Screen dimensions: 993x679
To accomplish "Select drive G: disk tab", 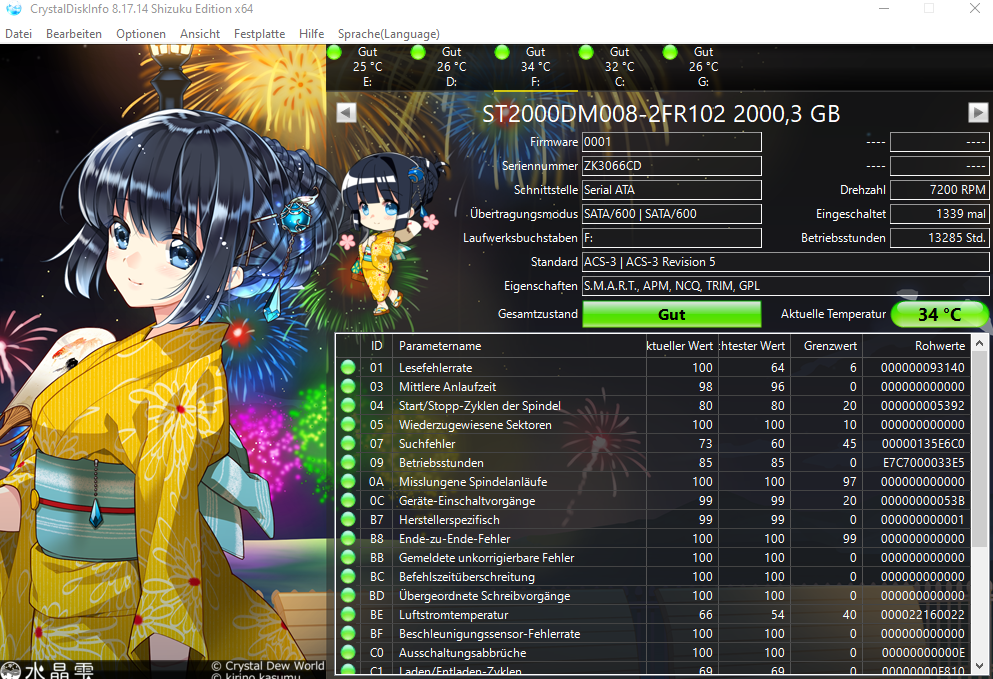I will (703, 67).
